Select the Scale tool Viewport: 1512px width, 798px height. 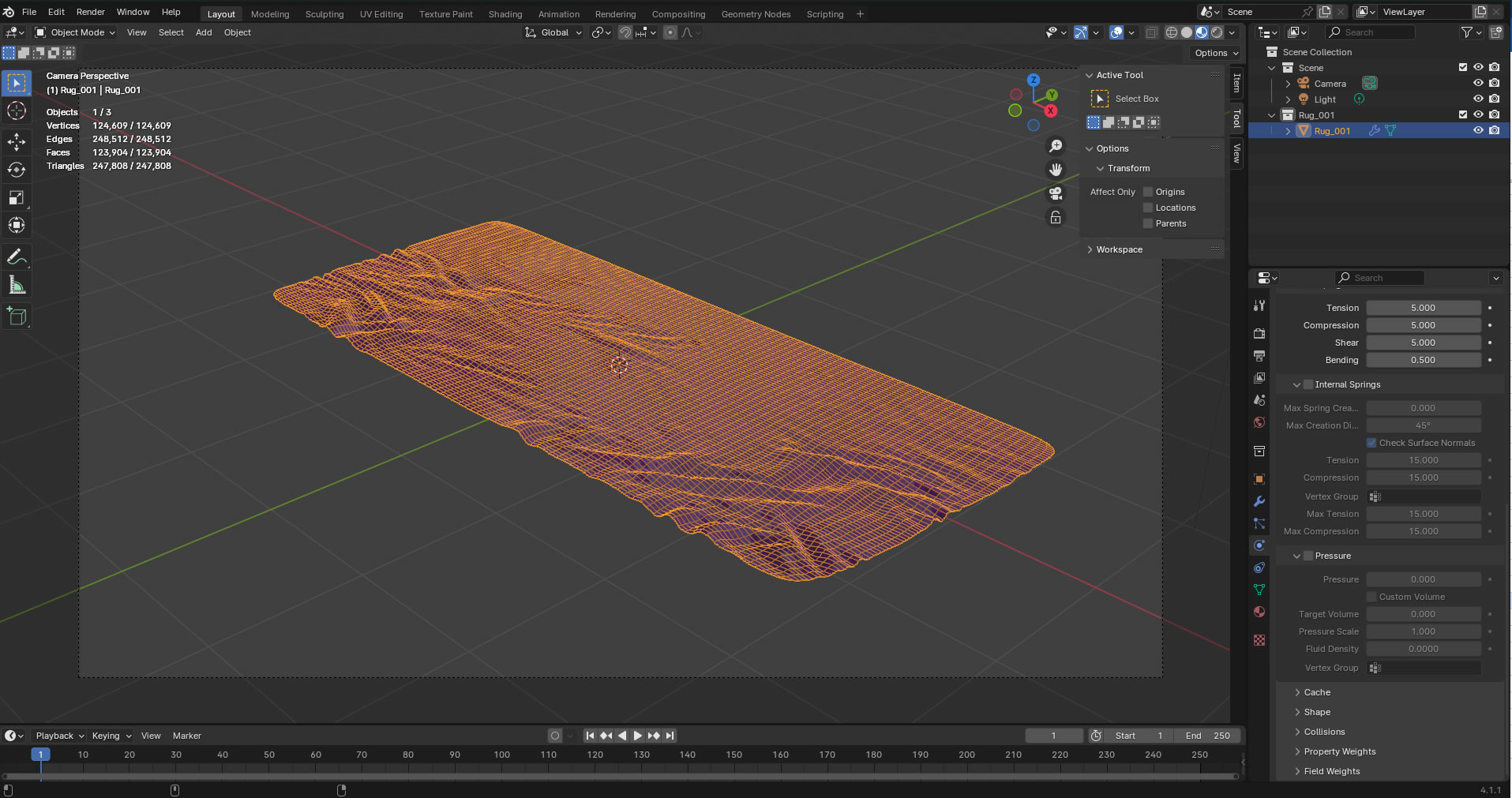coord(17,198)
